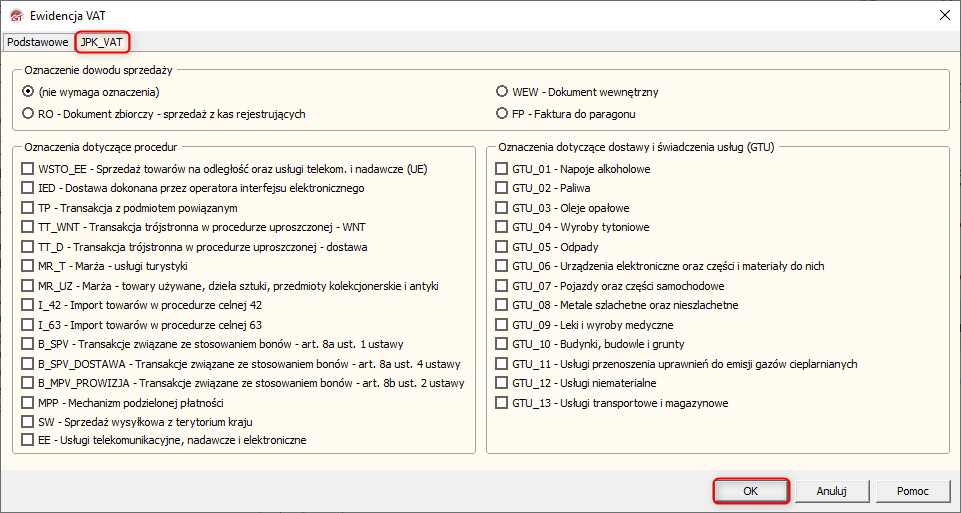Open the JPK_VAT tab
This screenshot has width=961, height=513.
click(104, 42)
